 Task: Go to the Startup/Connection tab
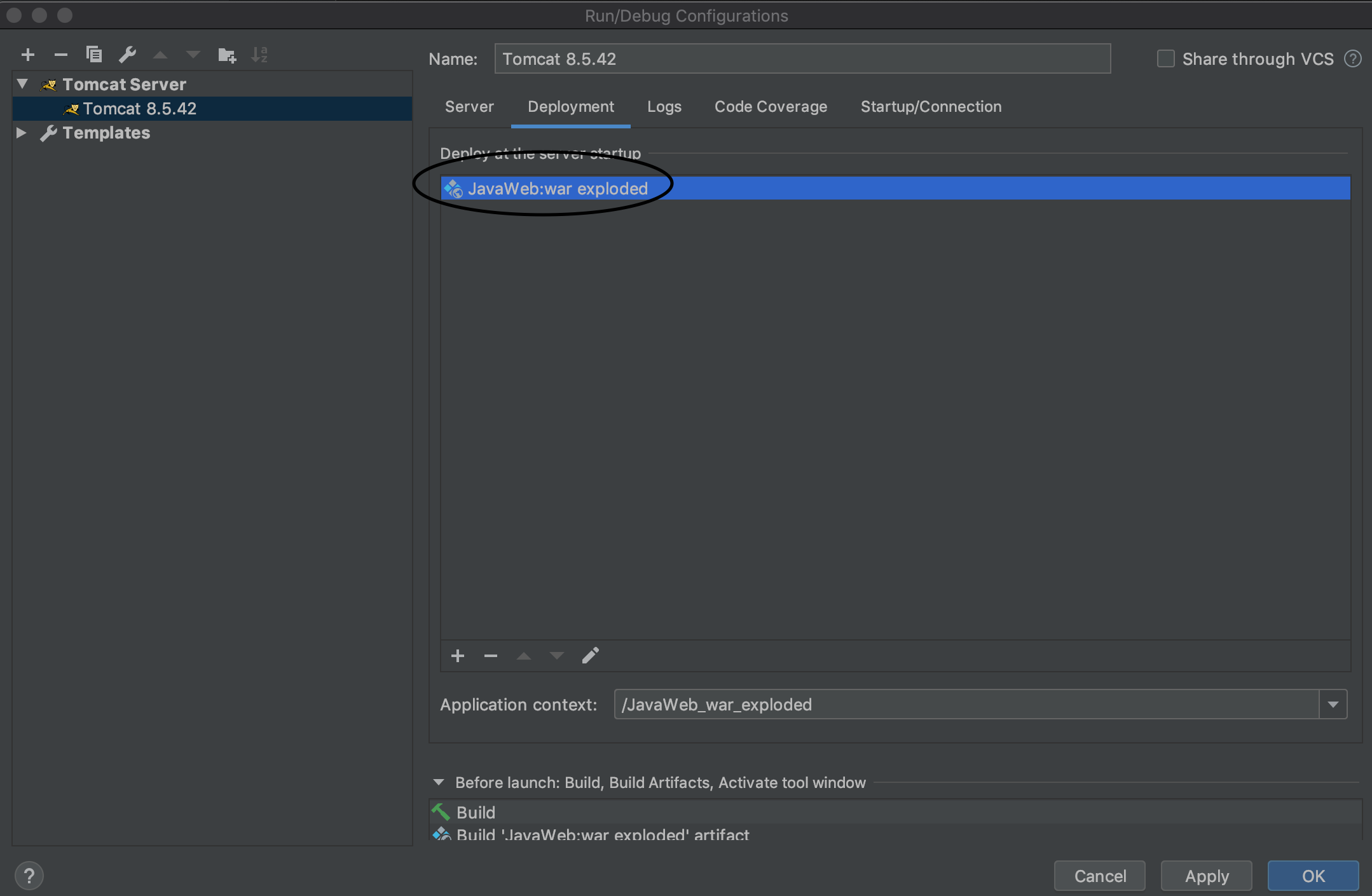[x=931, y=107]
